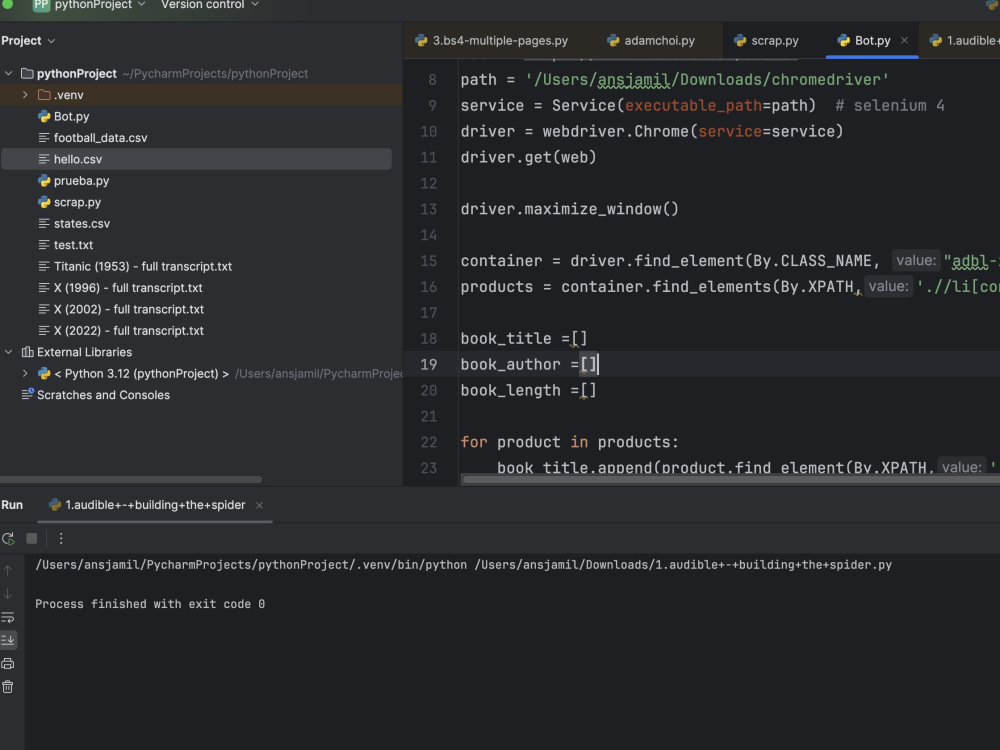Click the 'value:' inlay hint on line 15

click(916, 260)
